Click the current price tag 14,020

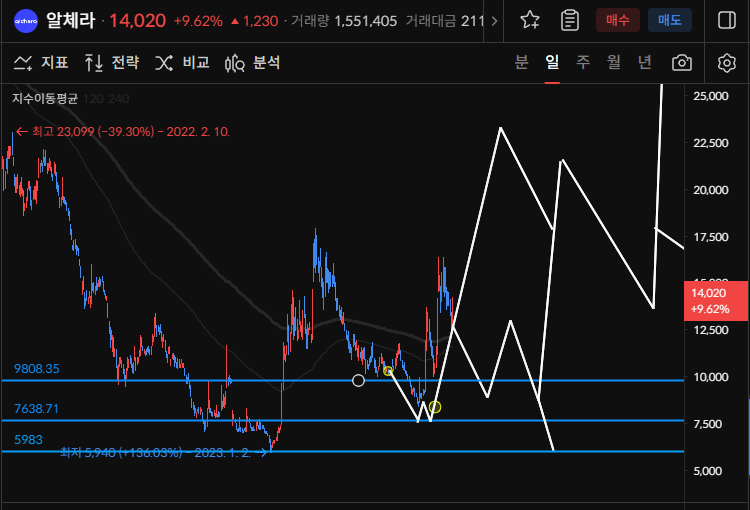tap(716, 301)
